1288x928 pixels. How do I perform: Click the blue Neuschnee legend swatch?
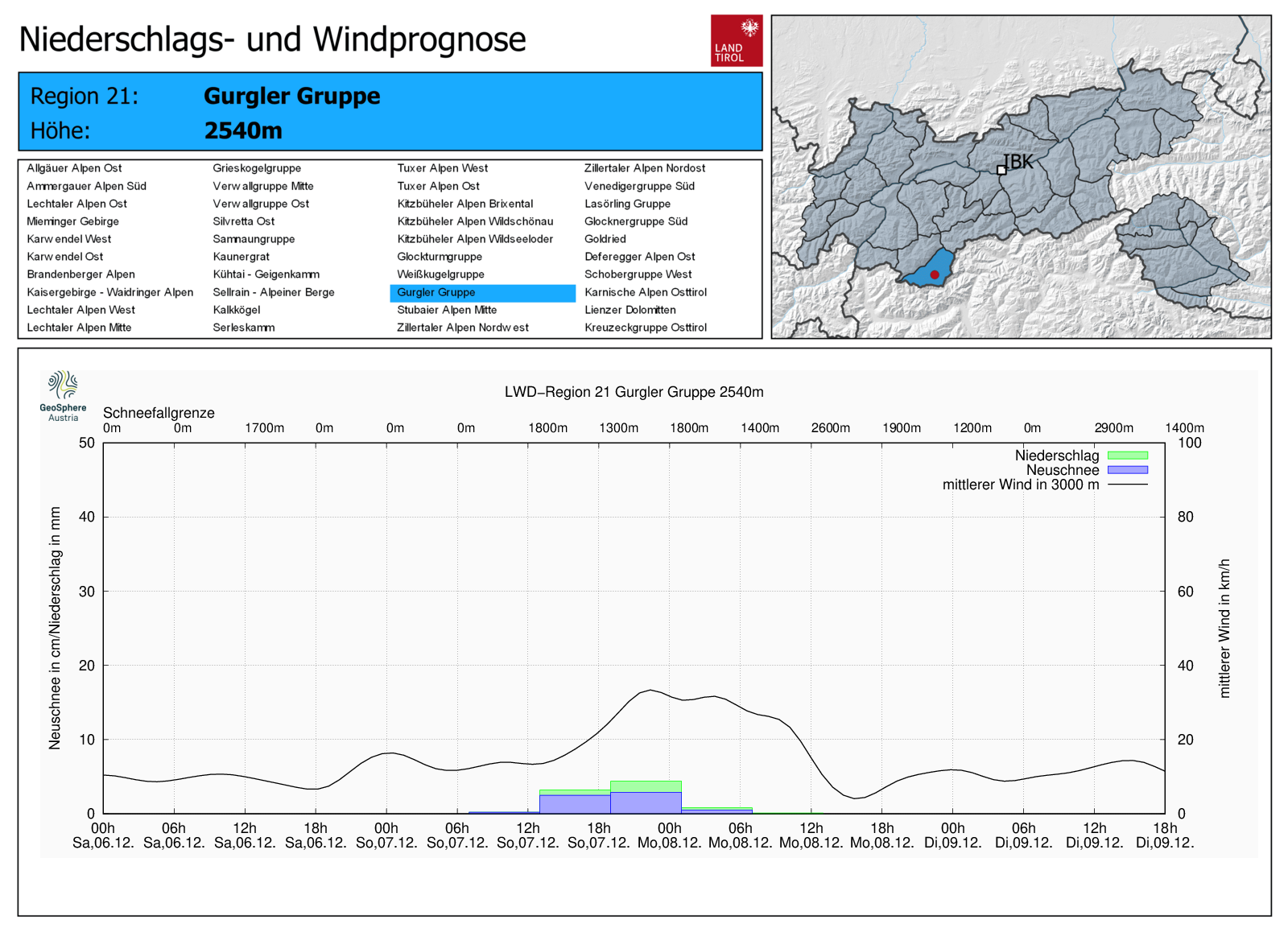click(x=1127, y=470)
